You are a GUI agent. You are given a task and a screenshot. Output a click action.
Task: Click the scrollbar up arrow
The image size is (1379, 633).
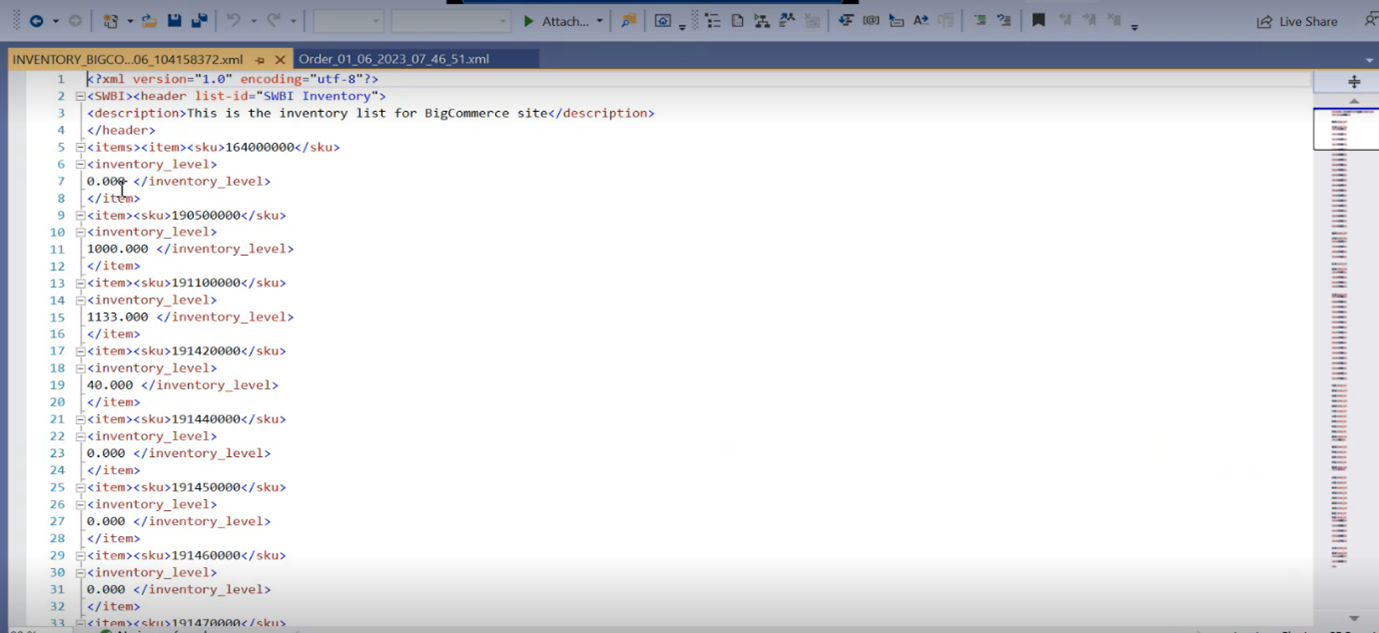(x=1354, y=101)
